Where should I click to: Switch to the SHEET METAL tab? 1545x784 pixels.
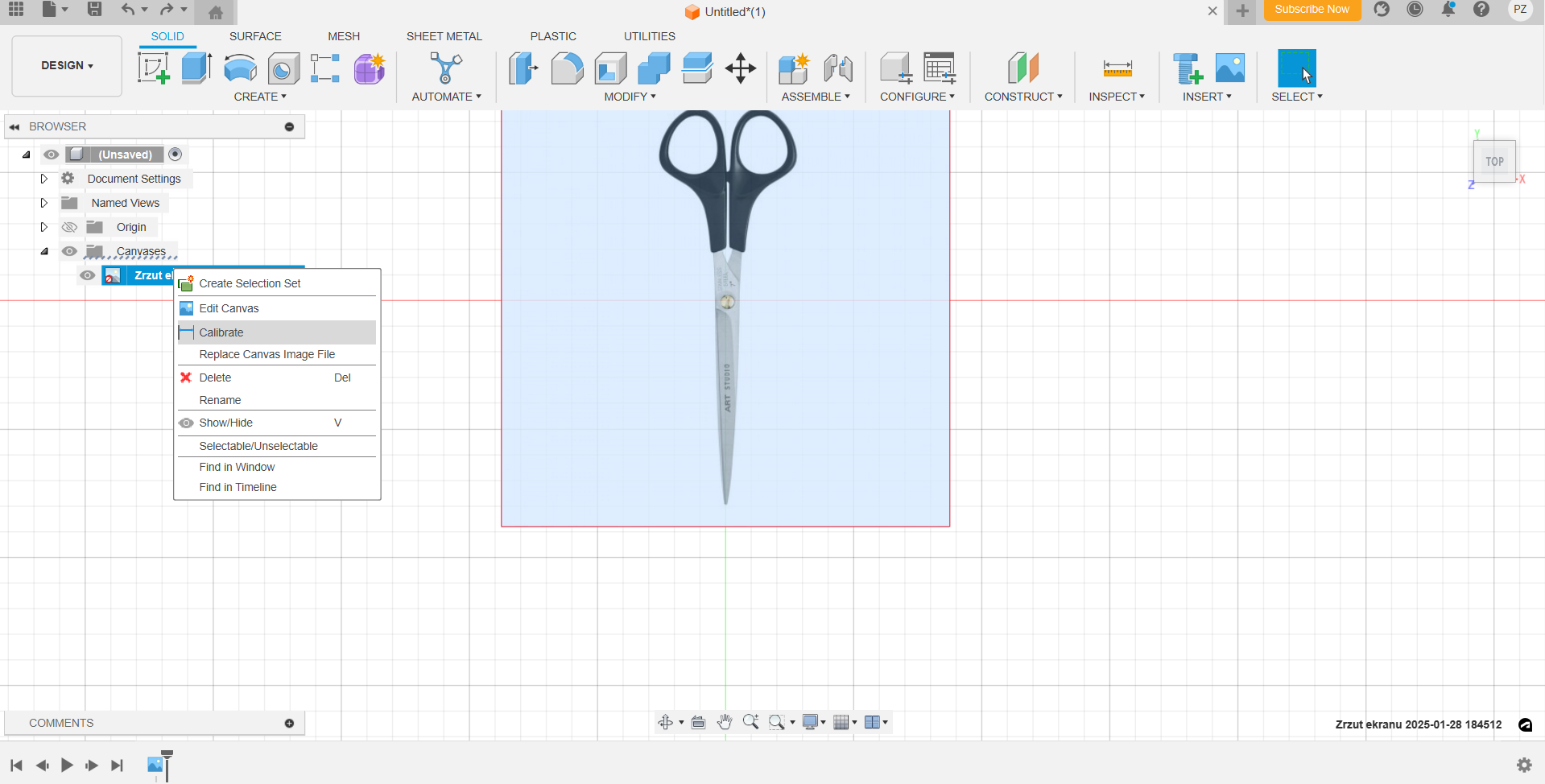444,36
